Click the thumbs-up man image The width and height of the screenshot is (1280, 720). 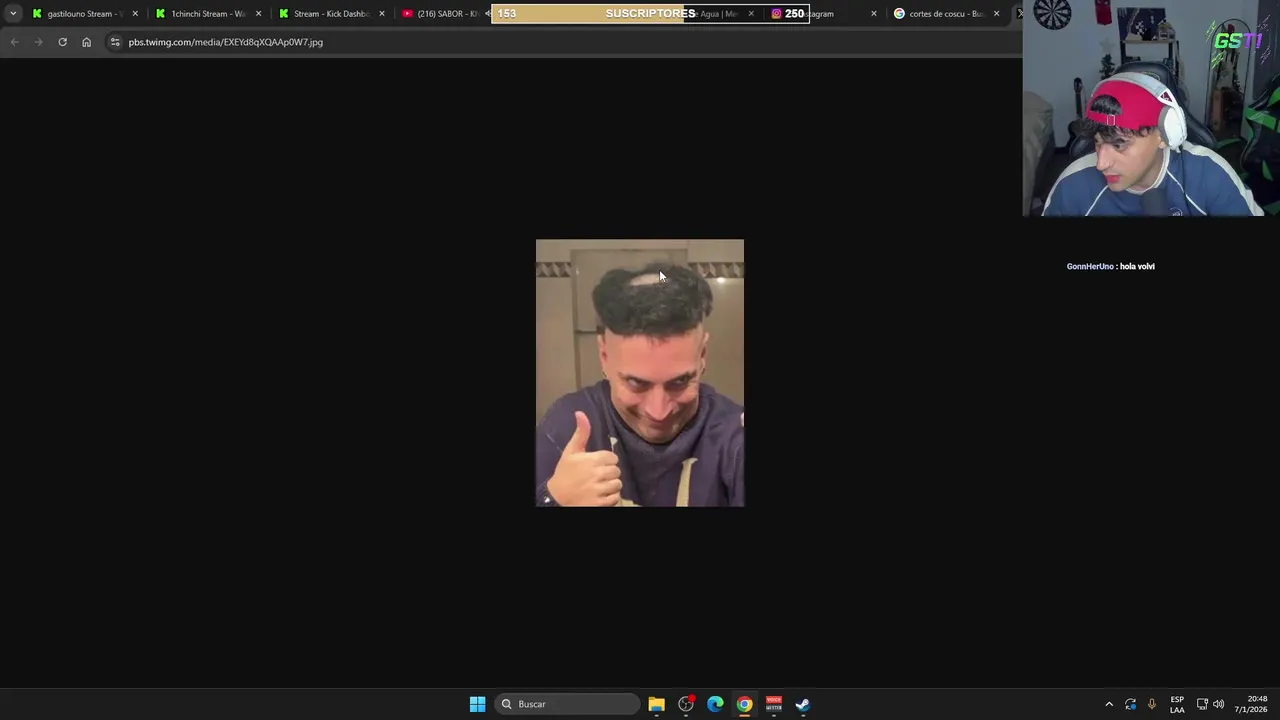[x=640, y=373]
